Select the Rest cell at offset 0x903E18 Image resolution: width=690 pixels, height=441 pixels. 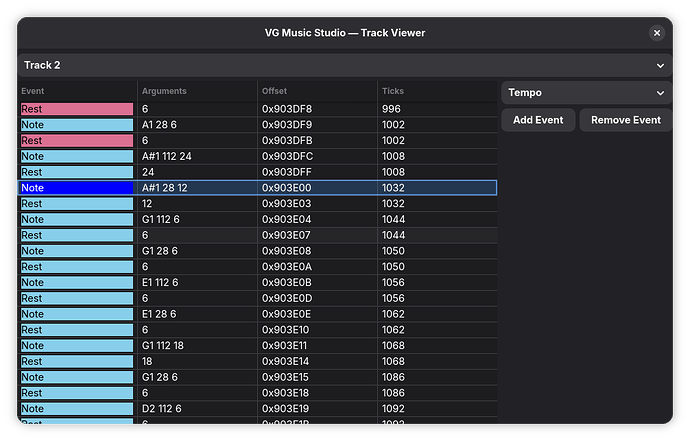click(77, 393)
